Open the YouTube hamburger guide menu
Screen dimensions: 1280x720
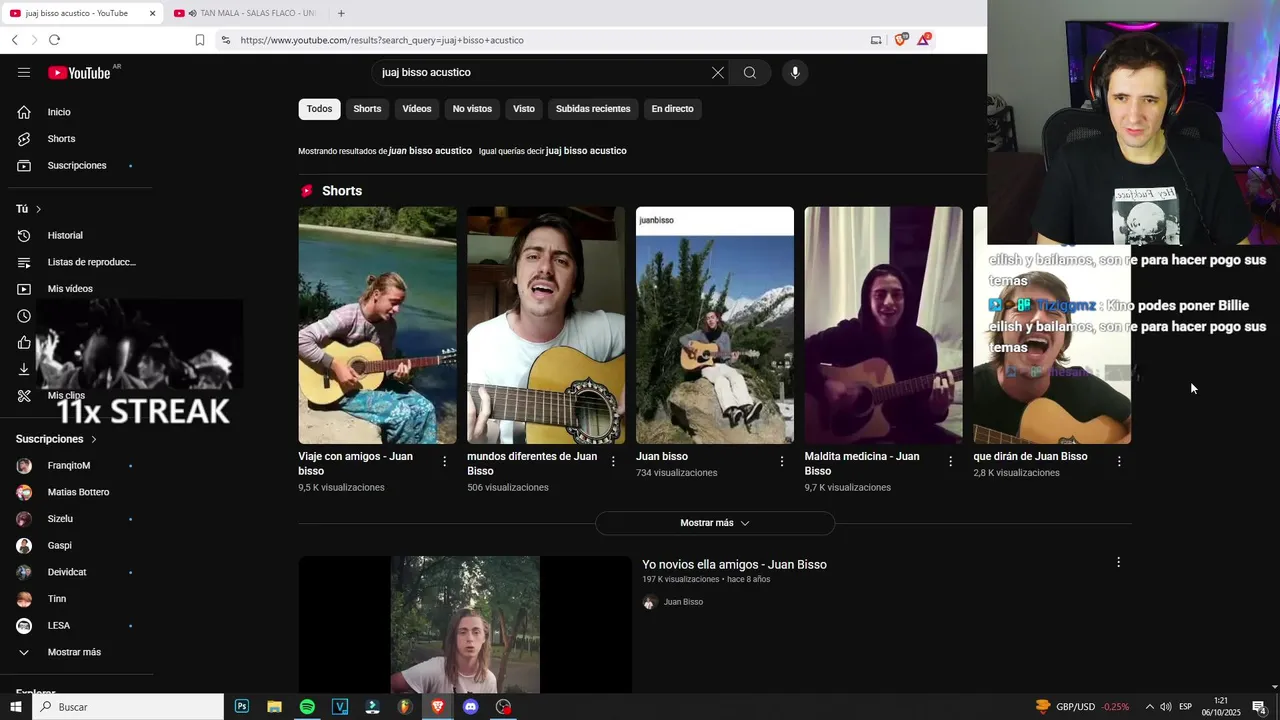[24, 72]
